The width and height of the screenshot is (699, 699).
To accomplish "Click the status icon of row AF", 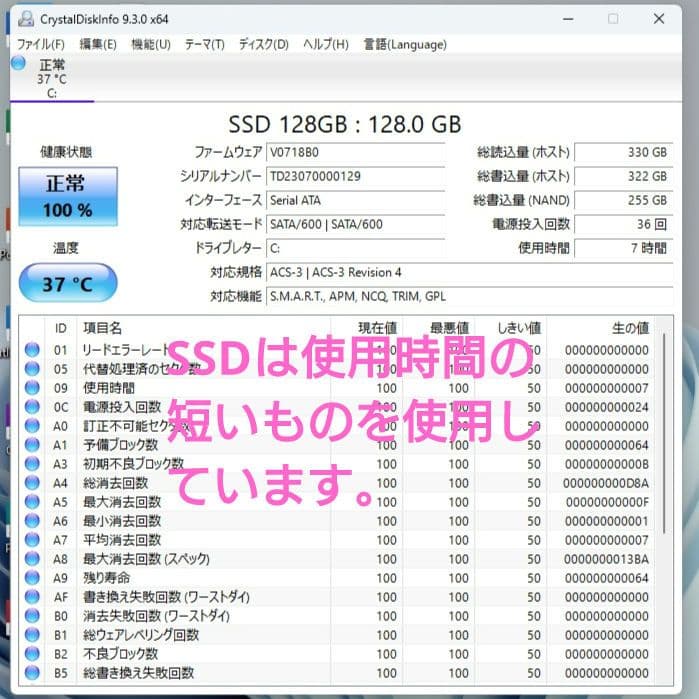I will (32, 597).
